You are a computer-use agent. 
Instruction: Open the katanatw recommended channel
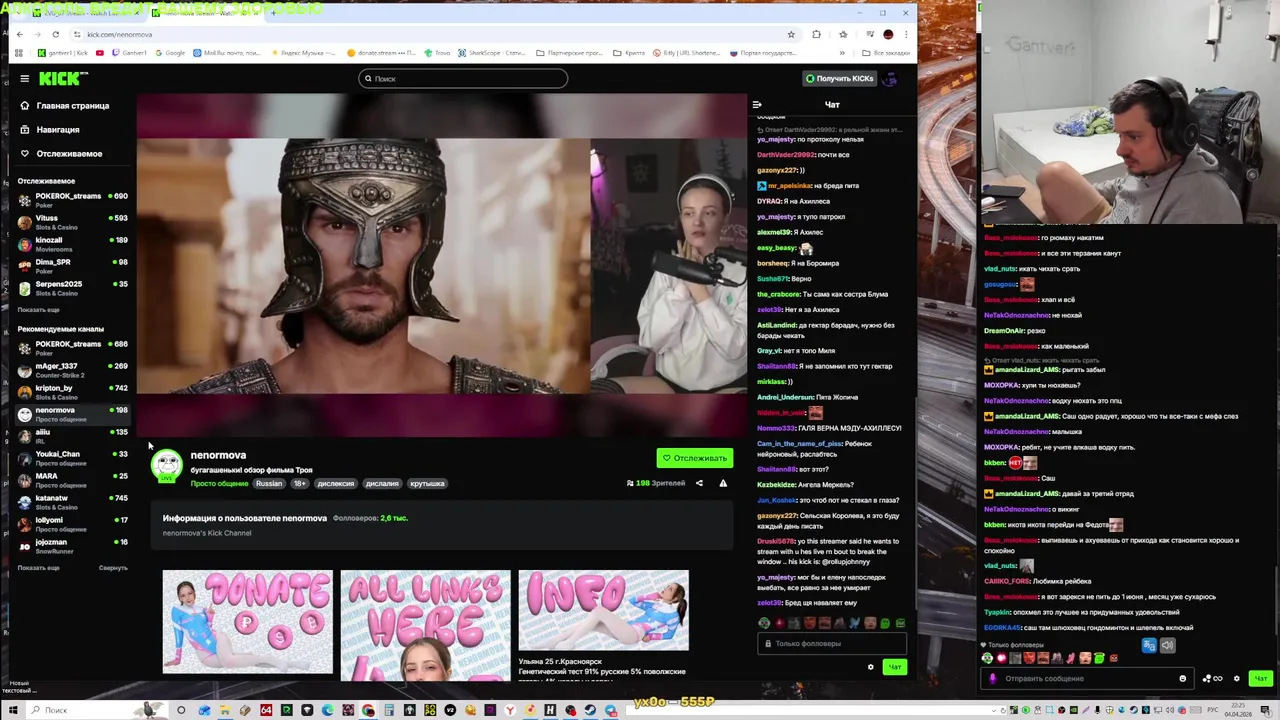(x=72, y=501)
